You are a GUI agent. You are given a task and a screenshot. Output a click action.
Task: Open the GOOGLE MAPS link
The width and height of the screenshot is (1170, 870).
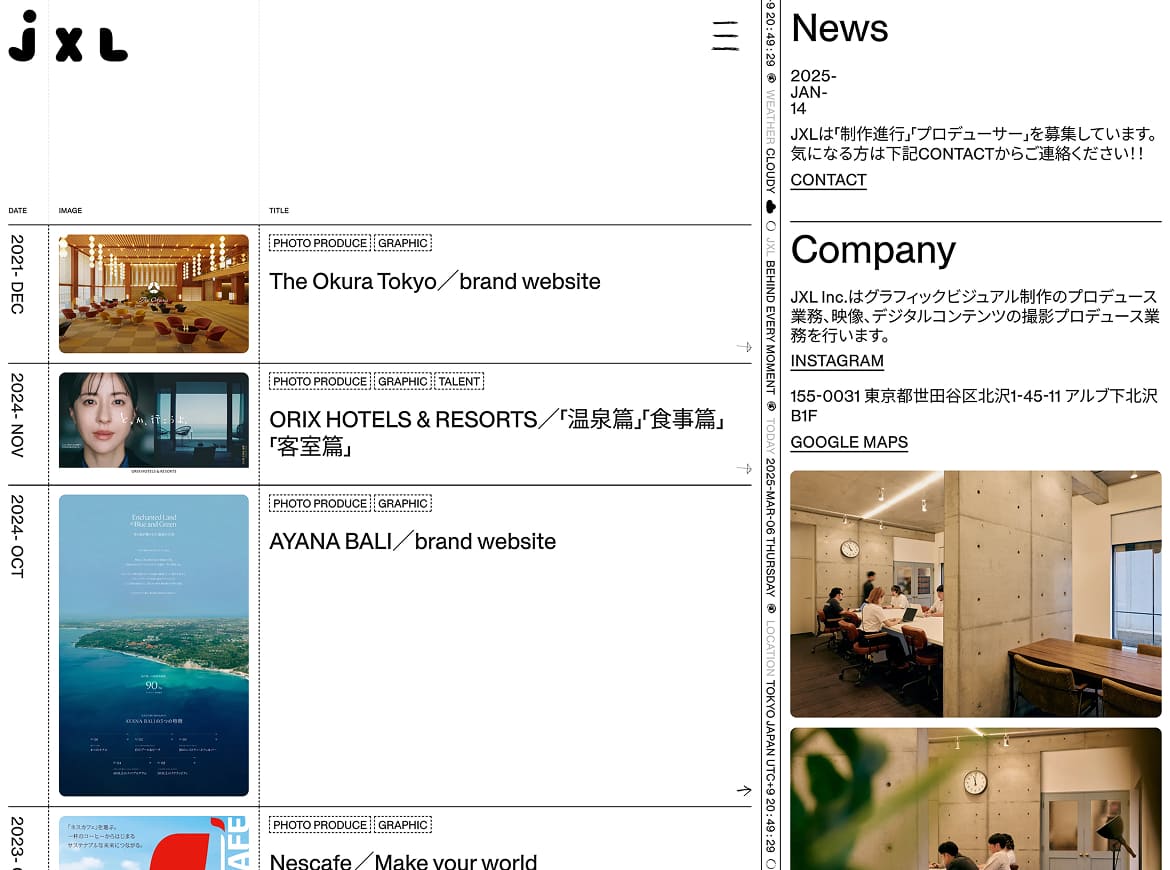coord(849,442)
